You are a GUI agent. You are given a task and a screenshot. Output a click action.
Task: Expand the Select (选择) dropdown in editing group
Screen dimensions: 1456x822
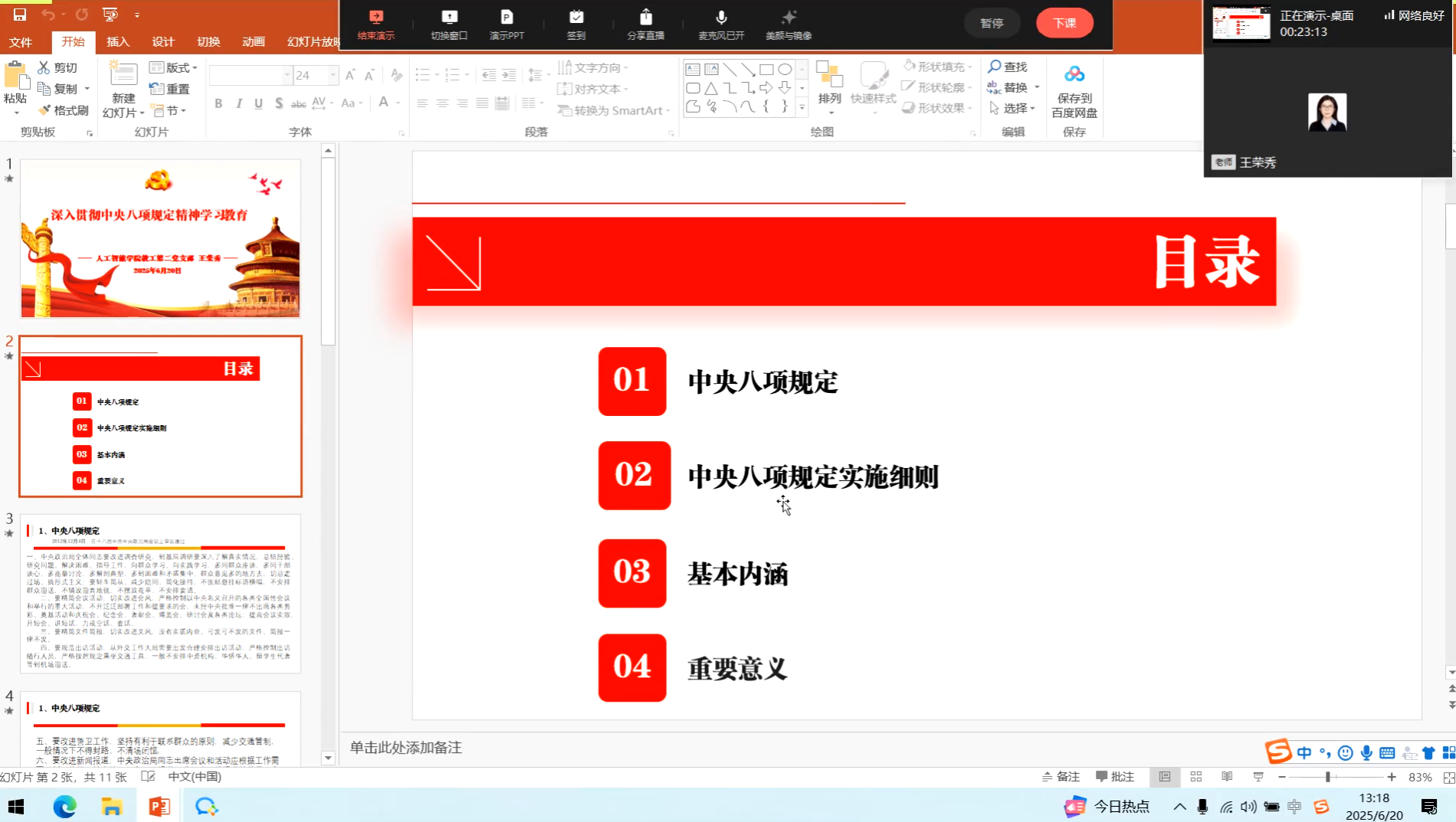(1013, 108)
